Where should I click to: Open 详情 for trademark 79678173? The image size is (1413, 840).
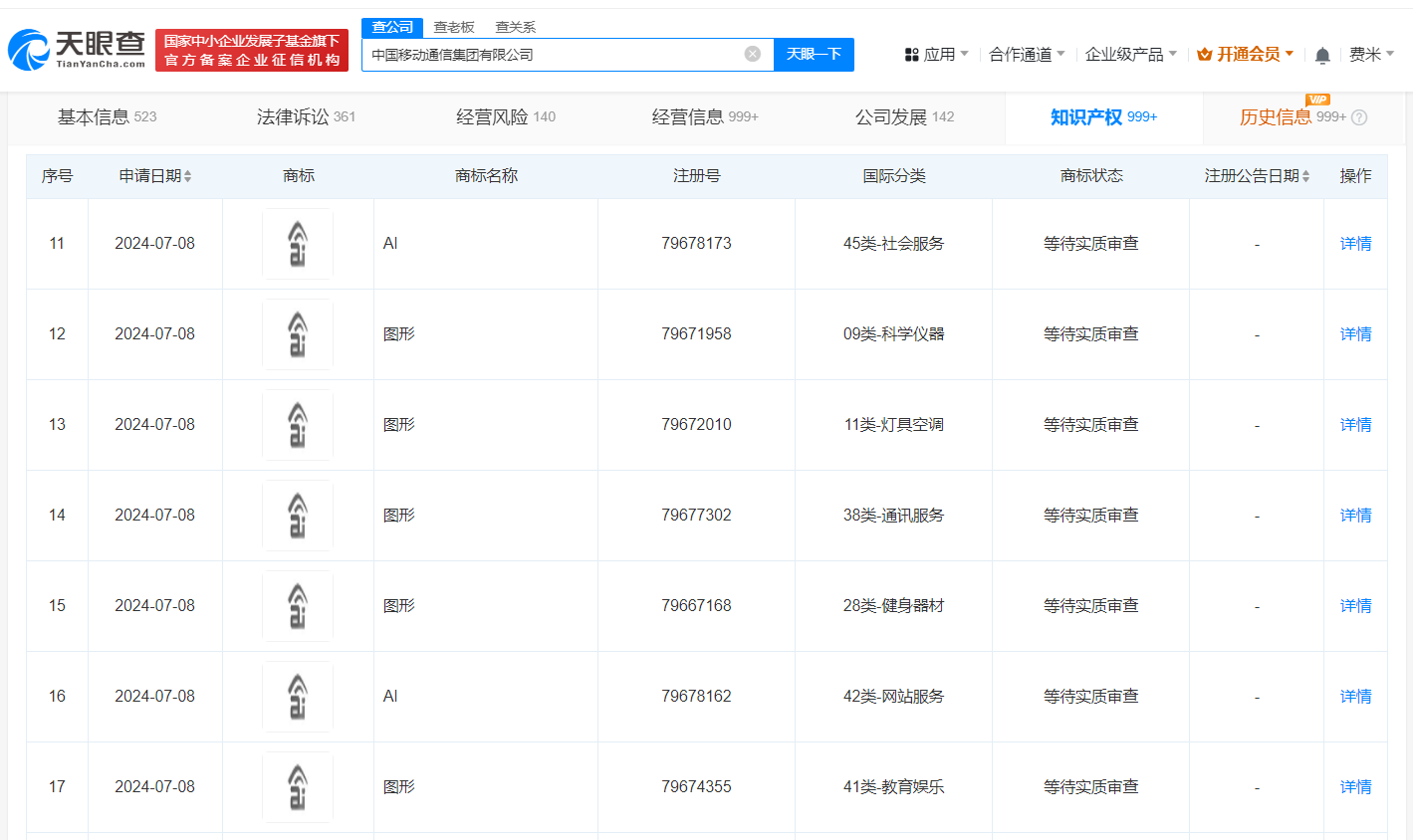[x=1355, y=243]
